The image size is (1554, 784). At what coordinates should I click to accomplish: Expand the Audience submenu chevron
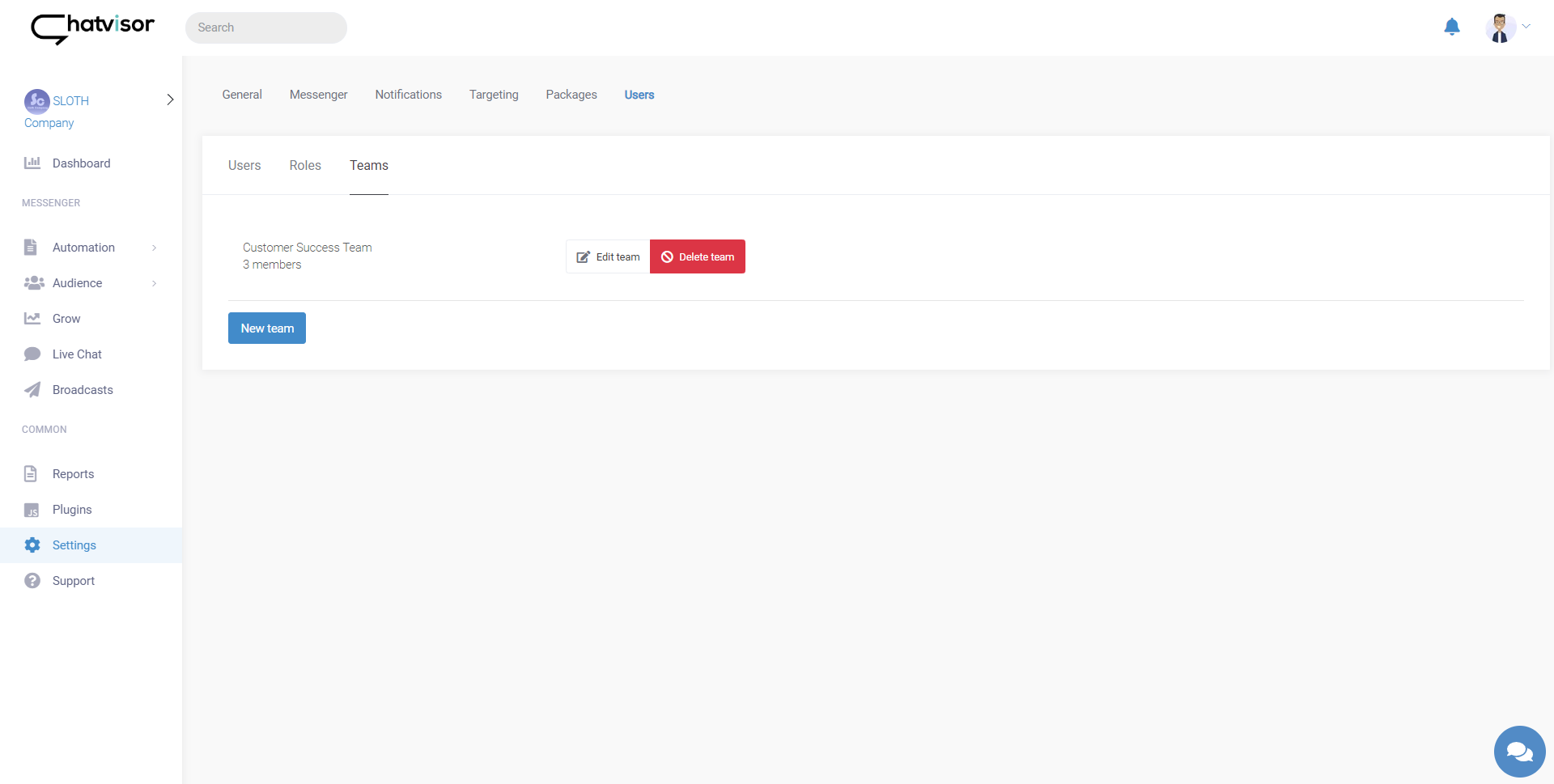point(154,283)
